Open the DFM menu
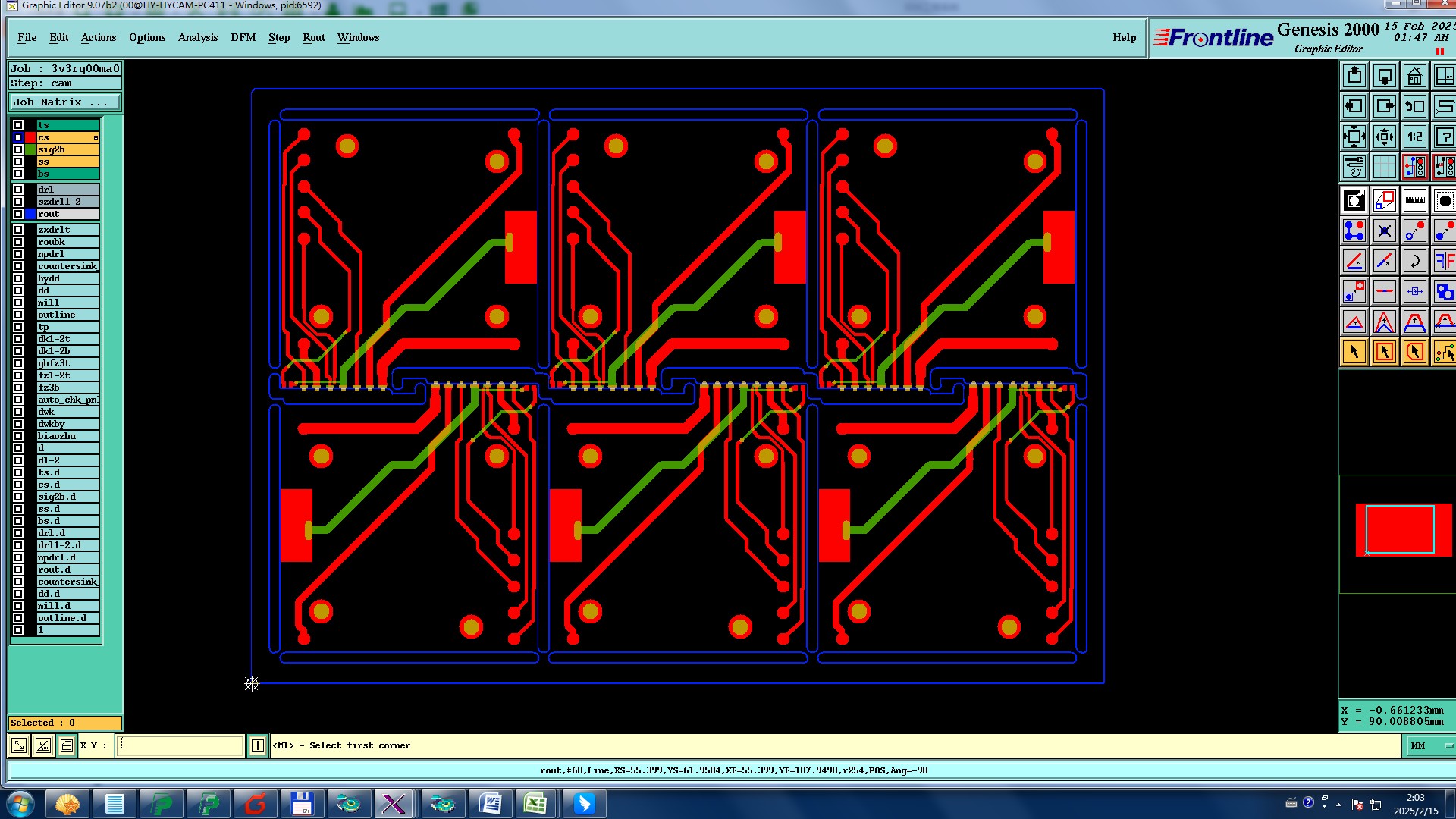The width and height of the screenshot is (1456, 819). coord(243,37)
